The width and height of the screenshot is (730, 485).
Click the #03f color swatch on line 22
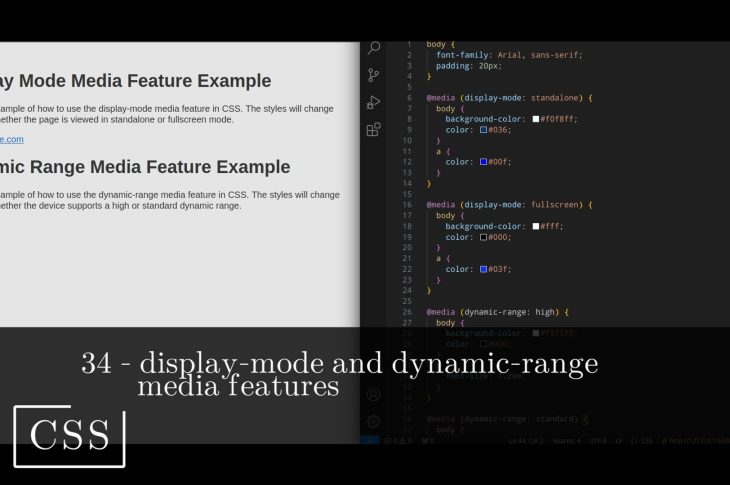(x=484, y=269)
